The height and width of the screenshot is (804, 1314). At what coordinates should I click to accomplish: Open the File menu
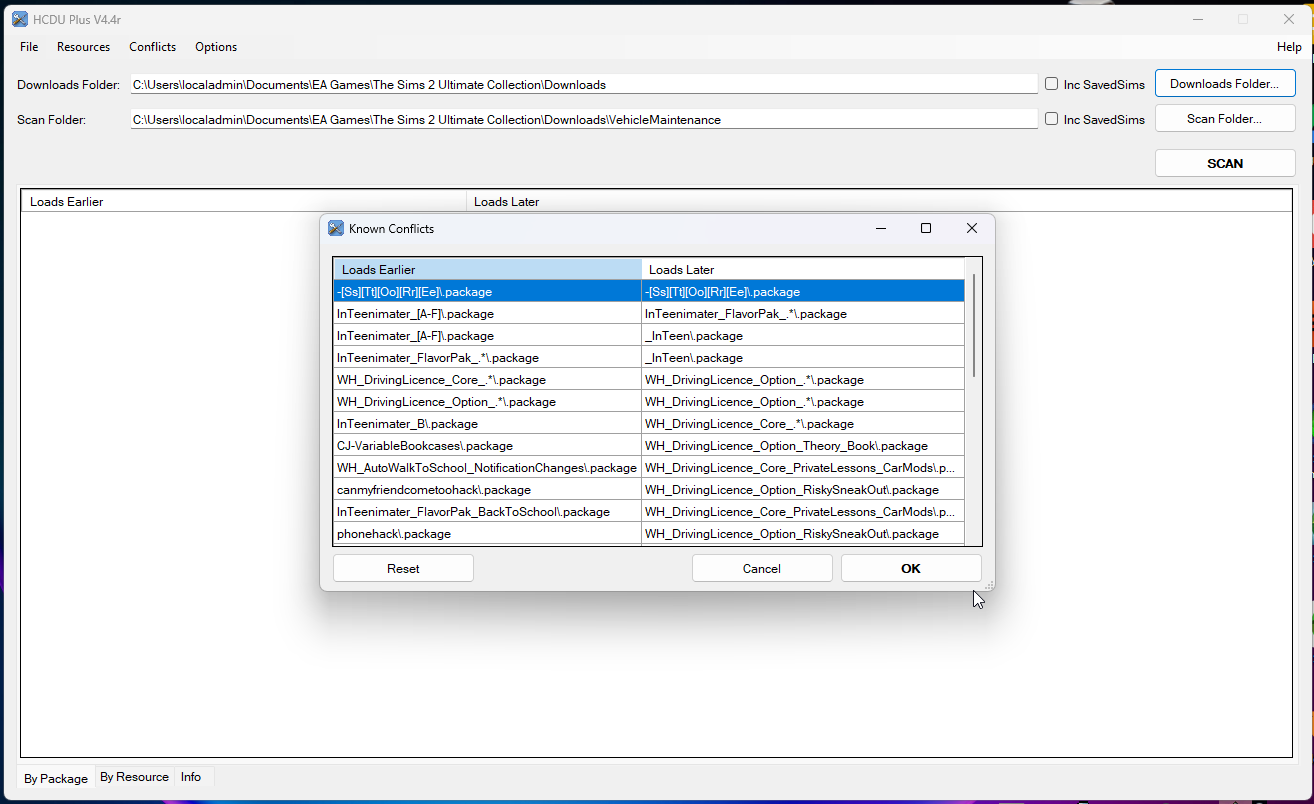click(28, 47)
